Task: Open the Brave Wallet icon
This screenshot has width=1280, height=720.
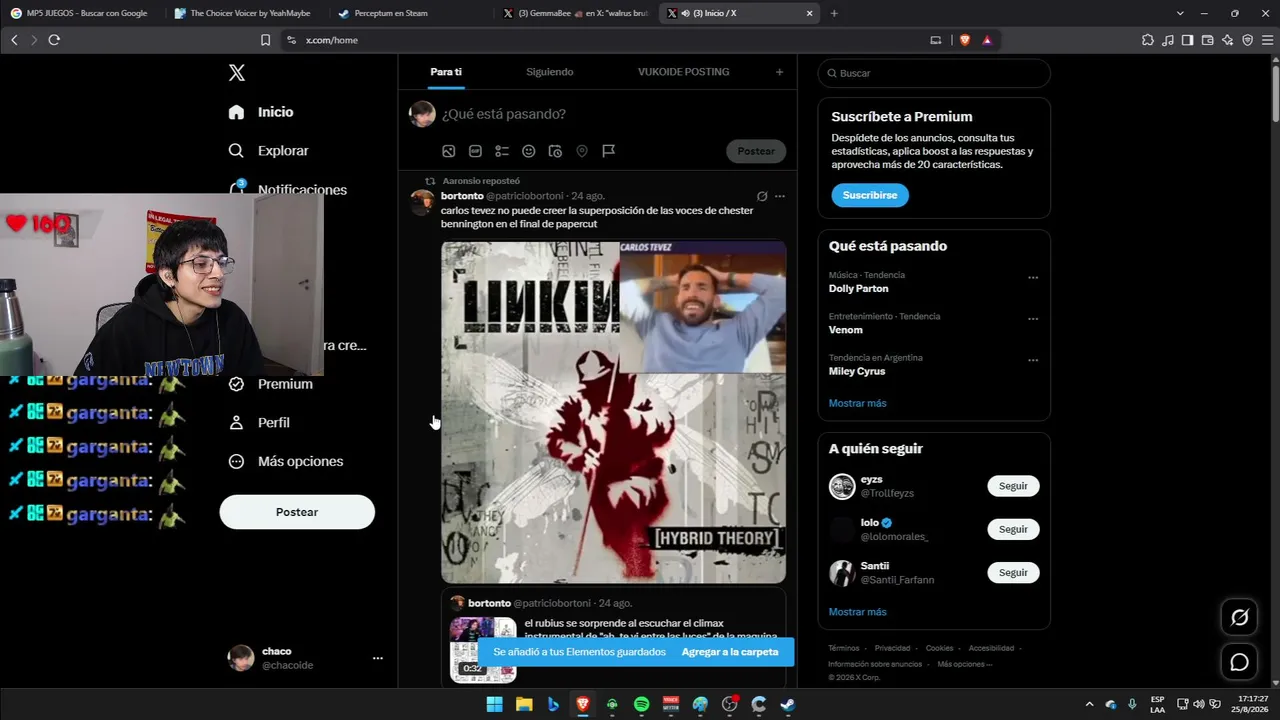Action: coord(1208,40)
